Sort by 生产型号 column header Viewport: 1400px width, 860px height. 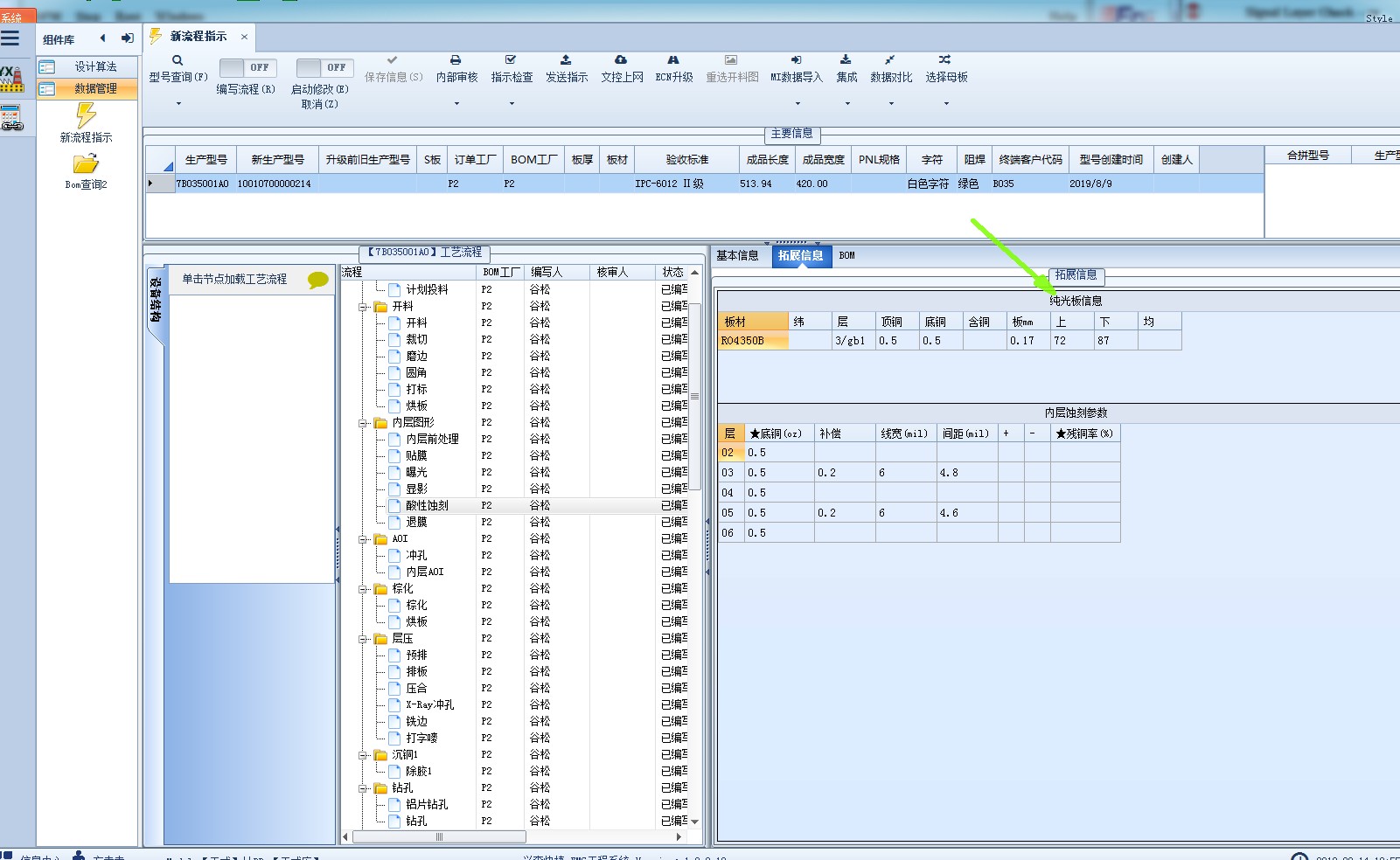(x=205, y=160)
